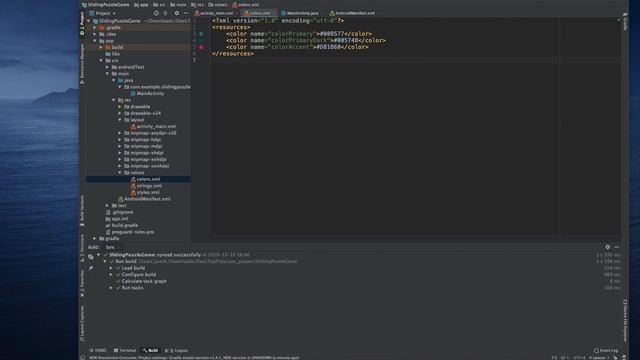Image resolution: width=640 pixels, height=360 pixels.
Task: Expand the build folder in project tree
Action: pos(101,47)
